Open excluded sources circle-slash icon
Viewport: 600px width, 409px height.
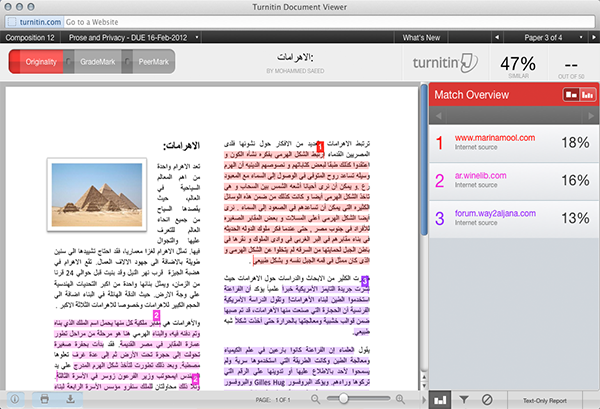487,400
